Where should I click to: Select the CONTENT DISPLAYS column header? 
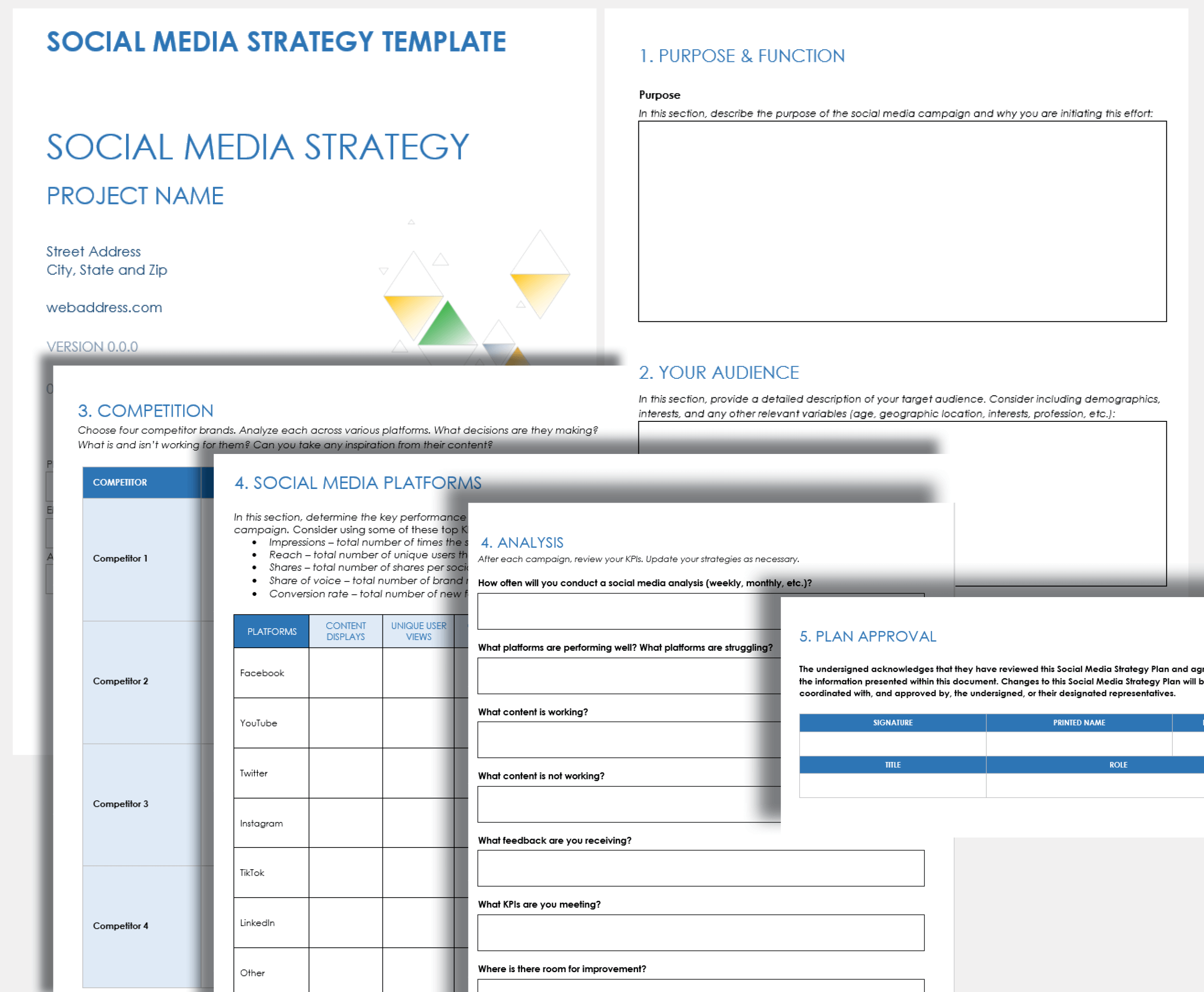[346, 631]
